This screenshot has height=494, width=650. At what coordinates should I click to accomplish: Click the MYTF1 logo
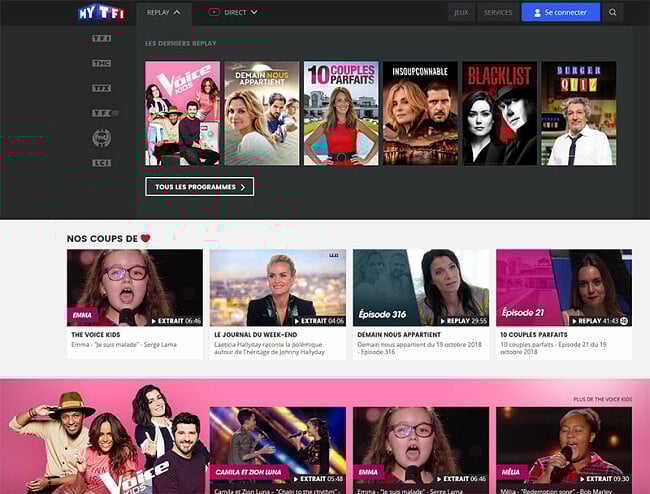(x=101, y=13)
